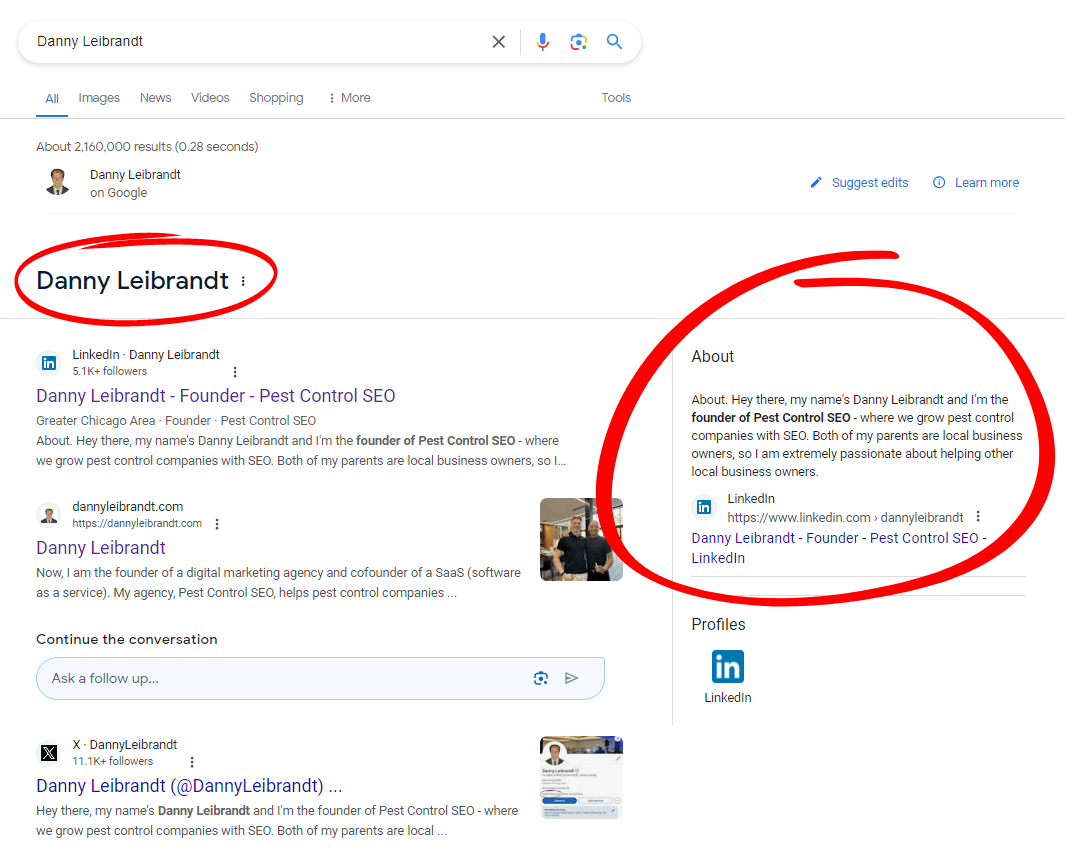
Task: Open options menu for dannyleibrandt.com result
Action: (217, 524)
